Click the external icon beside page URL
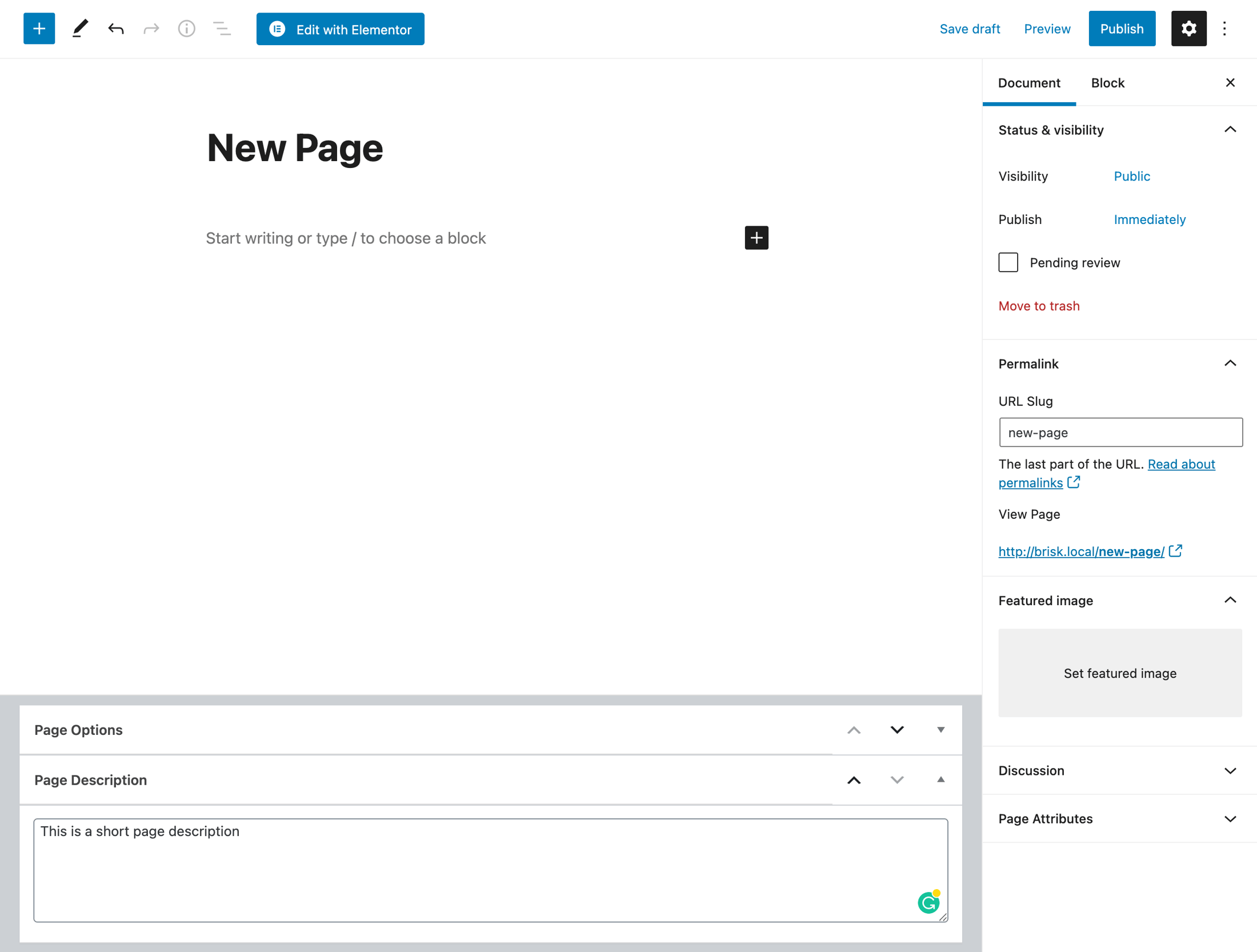This screenshot has width=1257, height=952. click(1175, 551)
